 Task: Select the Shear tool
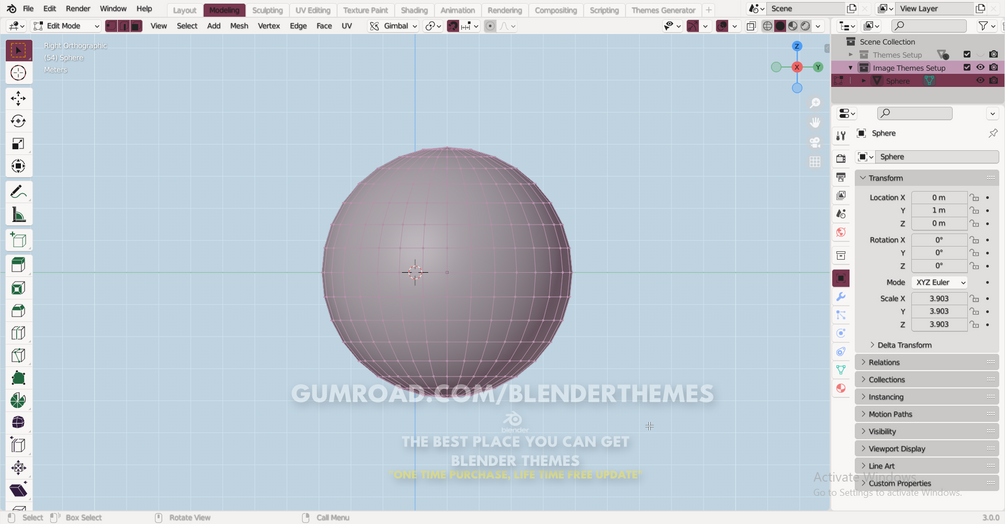pyautogui.click(x=19, y=490)
